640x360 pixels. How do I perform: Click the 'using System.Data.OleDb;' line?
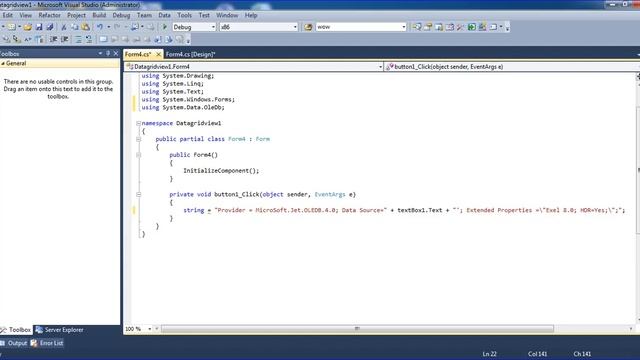pyautogui.click(x=183, y=107)
